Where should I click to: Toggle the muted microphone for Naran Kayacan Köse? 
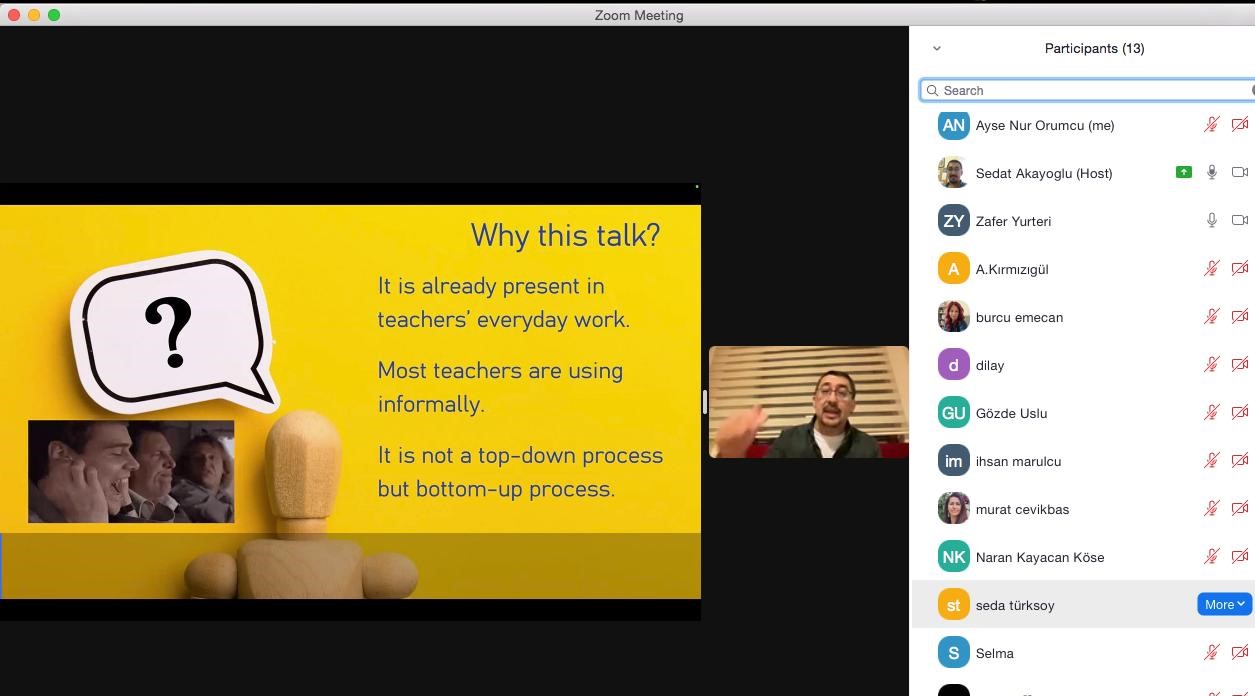[1211, 556]
